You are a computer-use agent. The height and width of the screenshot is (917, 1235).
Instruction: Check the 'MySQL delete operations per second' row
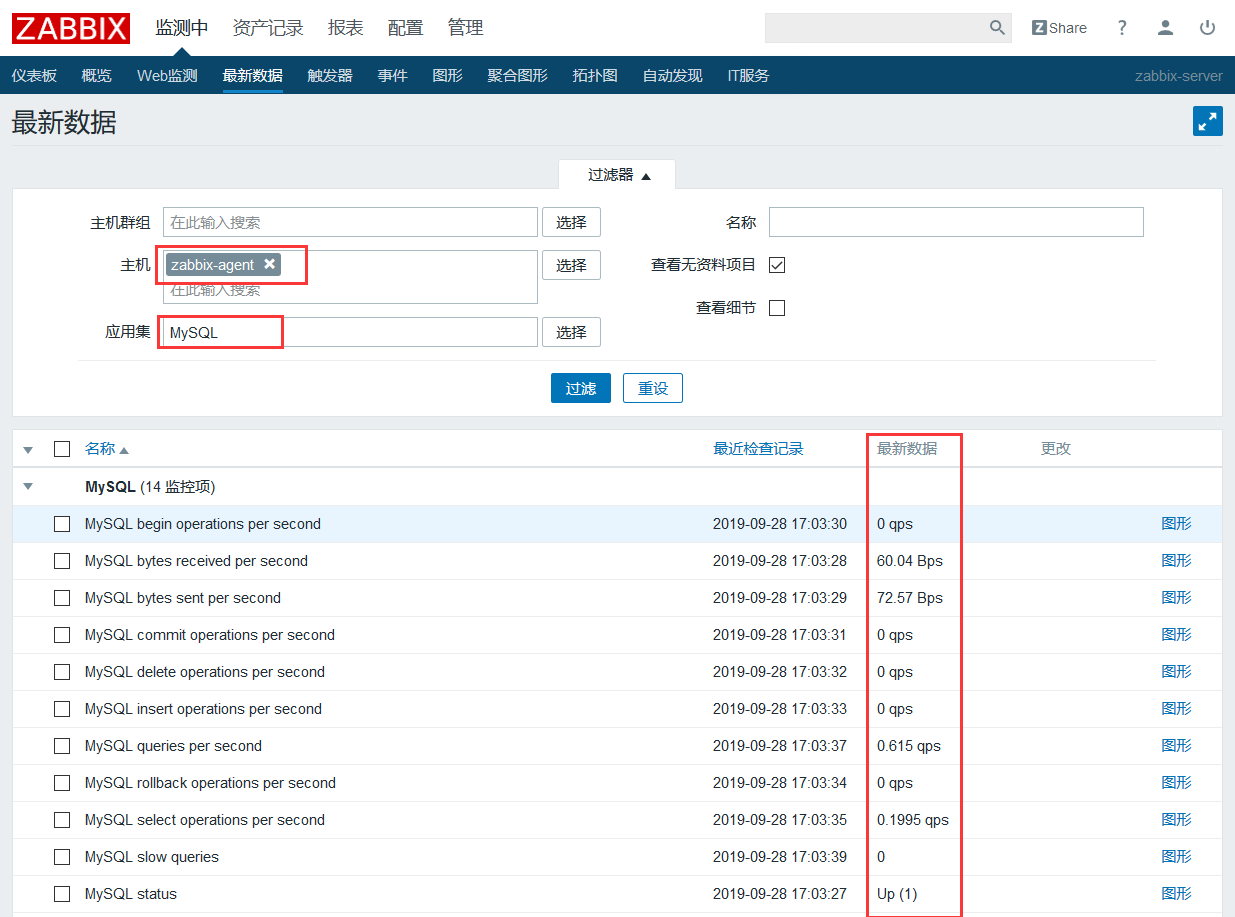62,672
